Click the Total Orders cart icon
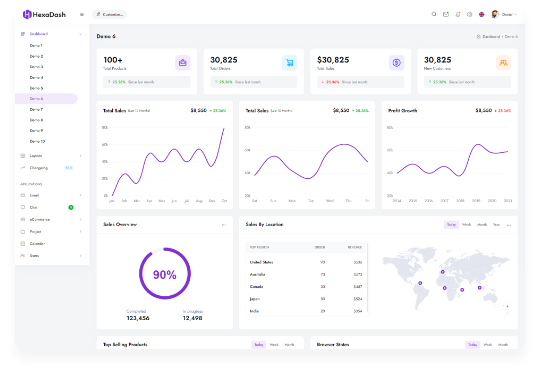The height and width of the screenshot is (374, 540). (290, 63)
